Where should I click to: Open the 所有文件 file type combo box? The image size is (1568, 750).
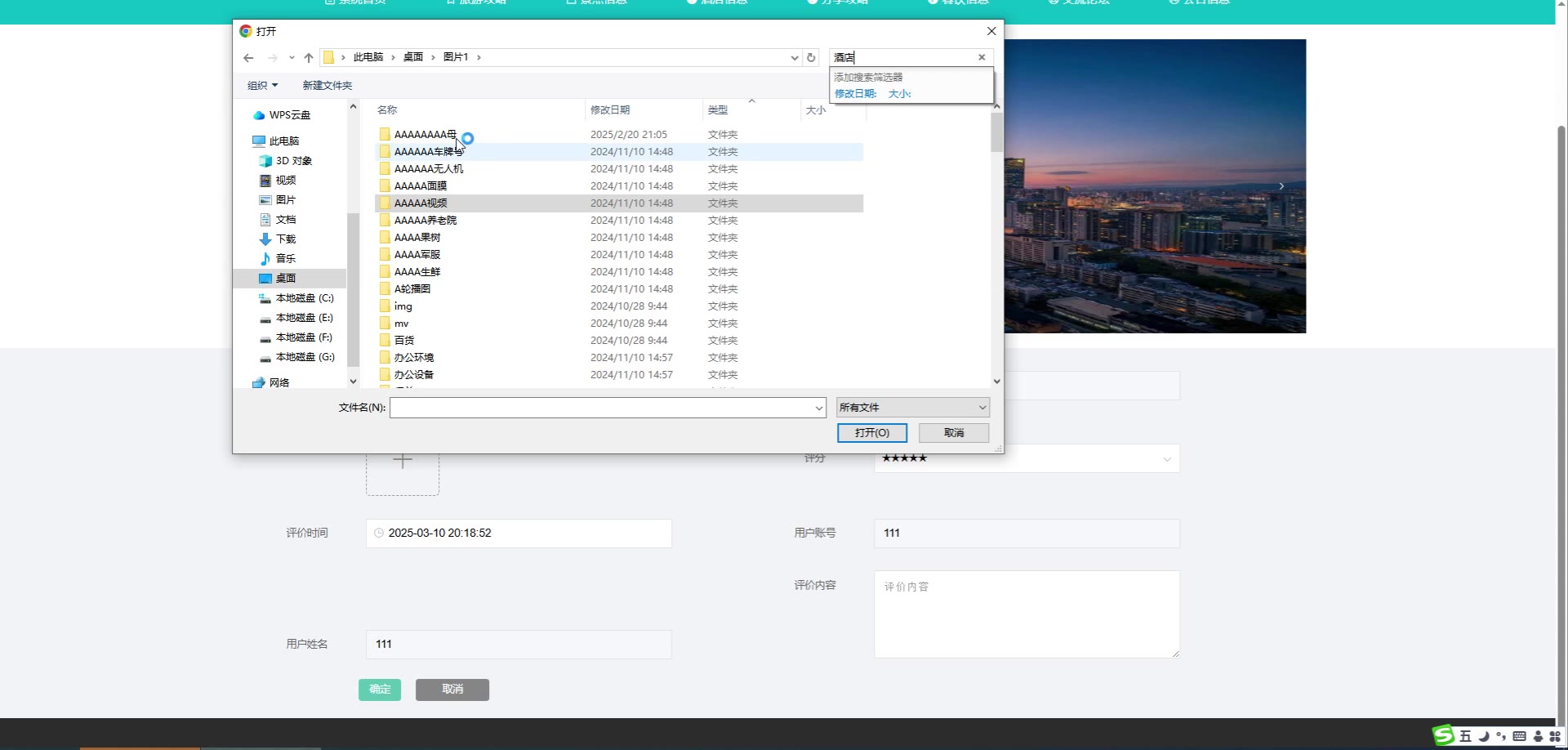point(913,408)
